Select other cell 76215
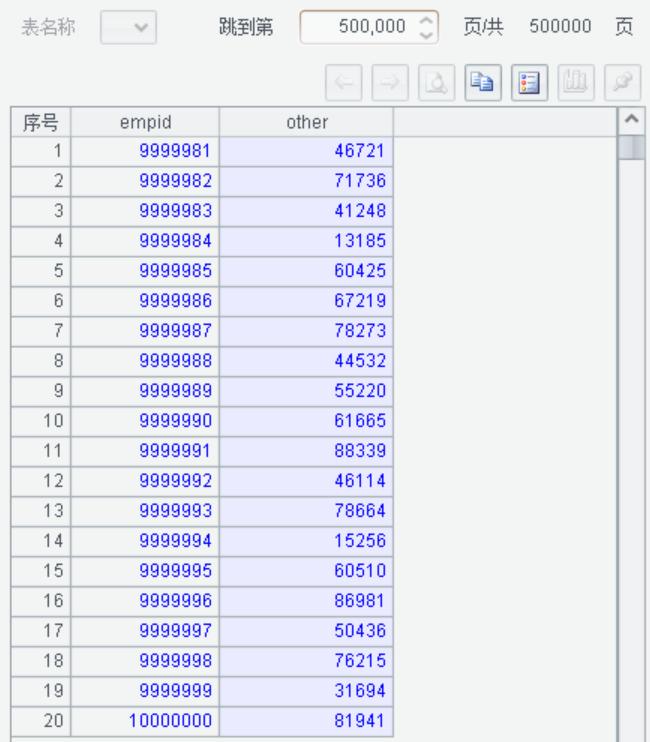Image resolution: width=650 pixels, height=742 pixels. (x=307, y=661)
